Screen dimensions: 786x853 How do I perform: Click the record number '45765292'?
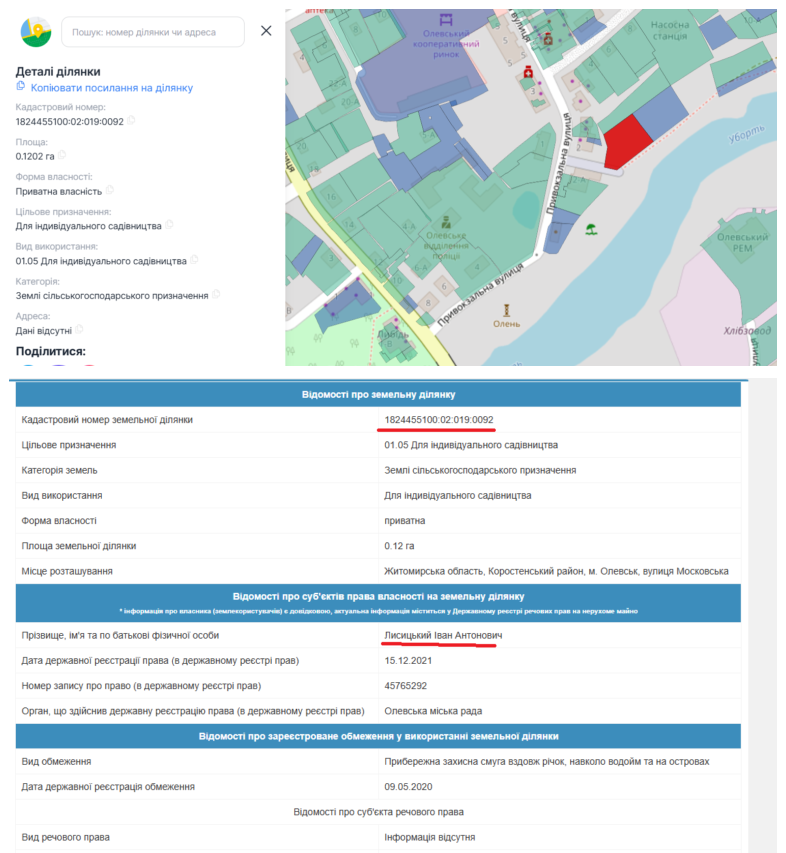tap(405, 686)
